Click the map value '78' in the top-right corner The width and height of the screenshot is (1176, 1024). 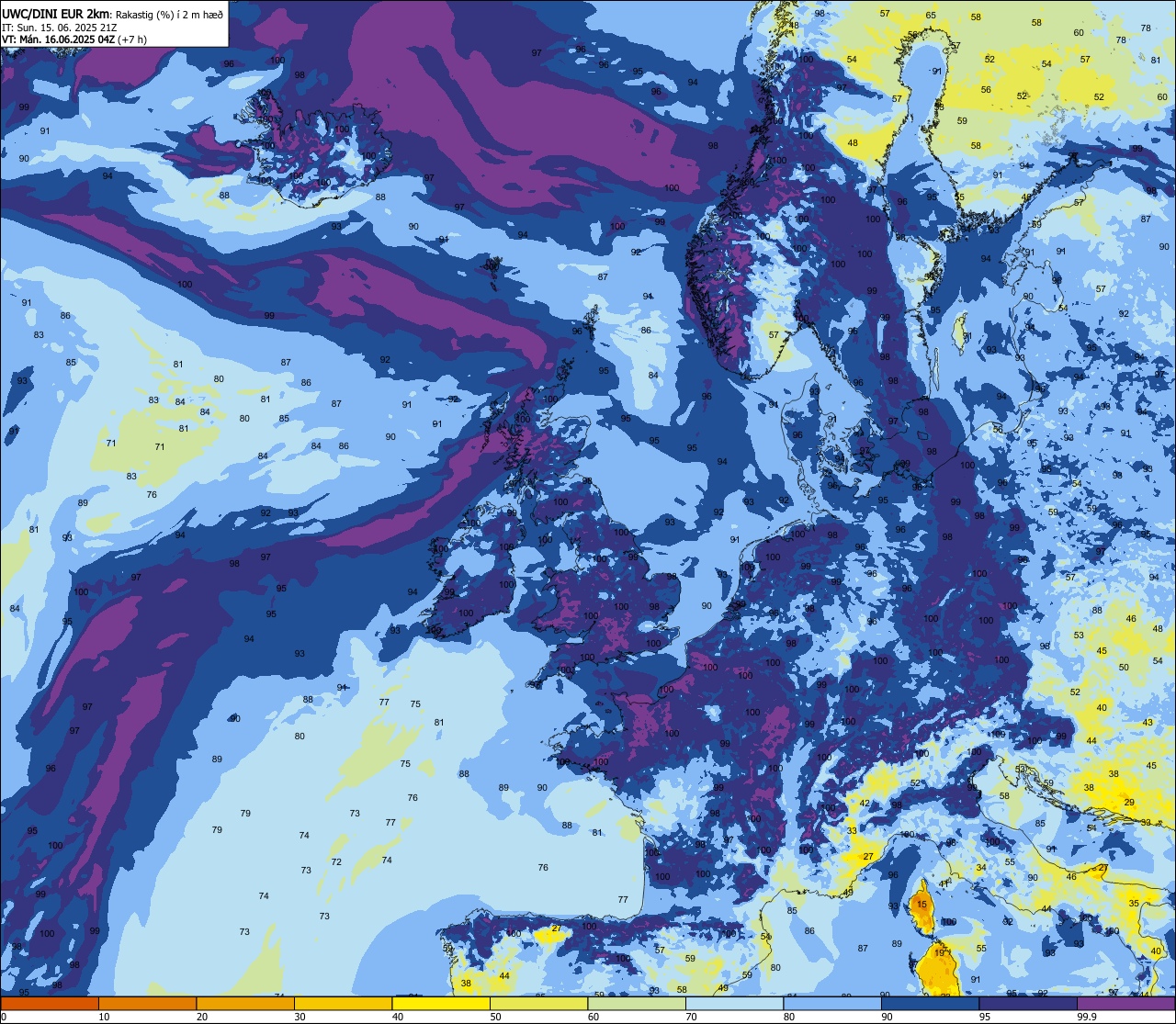1146,28
